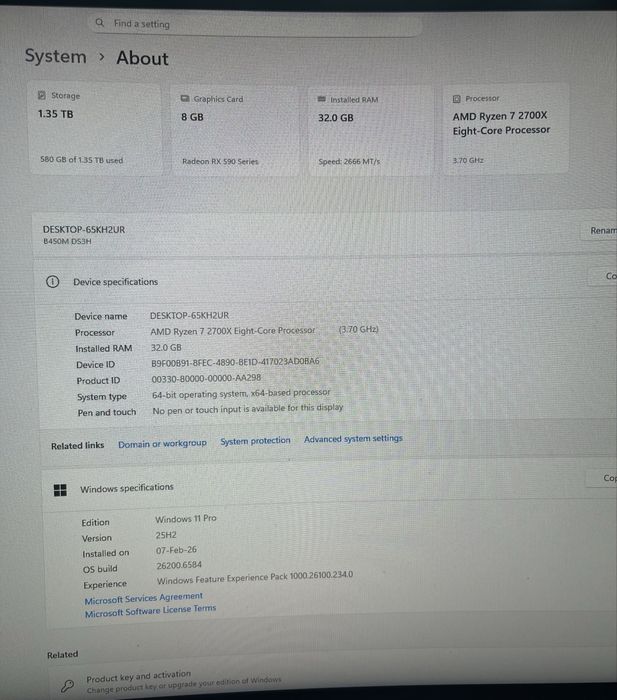Viewport: 617px width, 700px height.
Task: Select Device ID value B9F00891-8FEC-4890-BE1D-417023AD0BA6
Action: [235, 362]
